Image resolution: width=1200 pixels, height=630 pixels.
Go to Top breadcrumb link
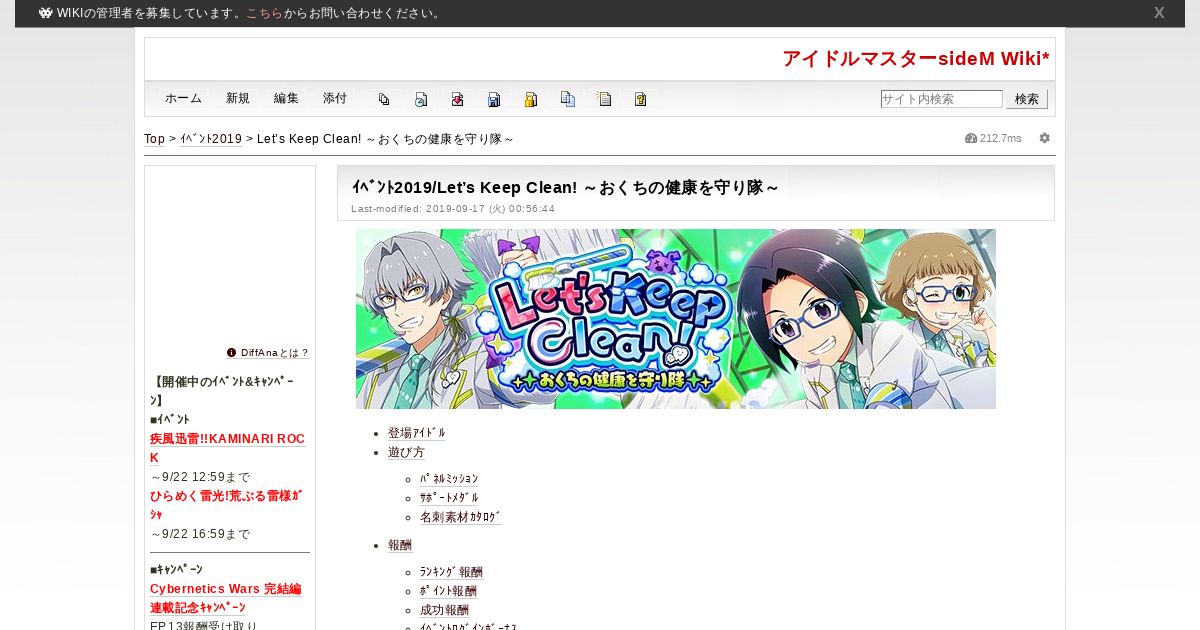[154, 139]
